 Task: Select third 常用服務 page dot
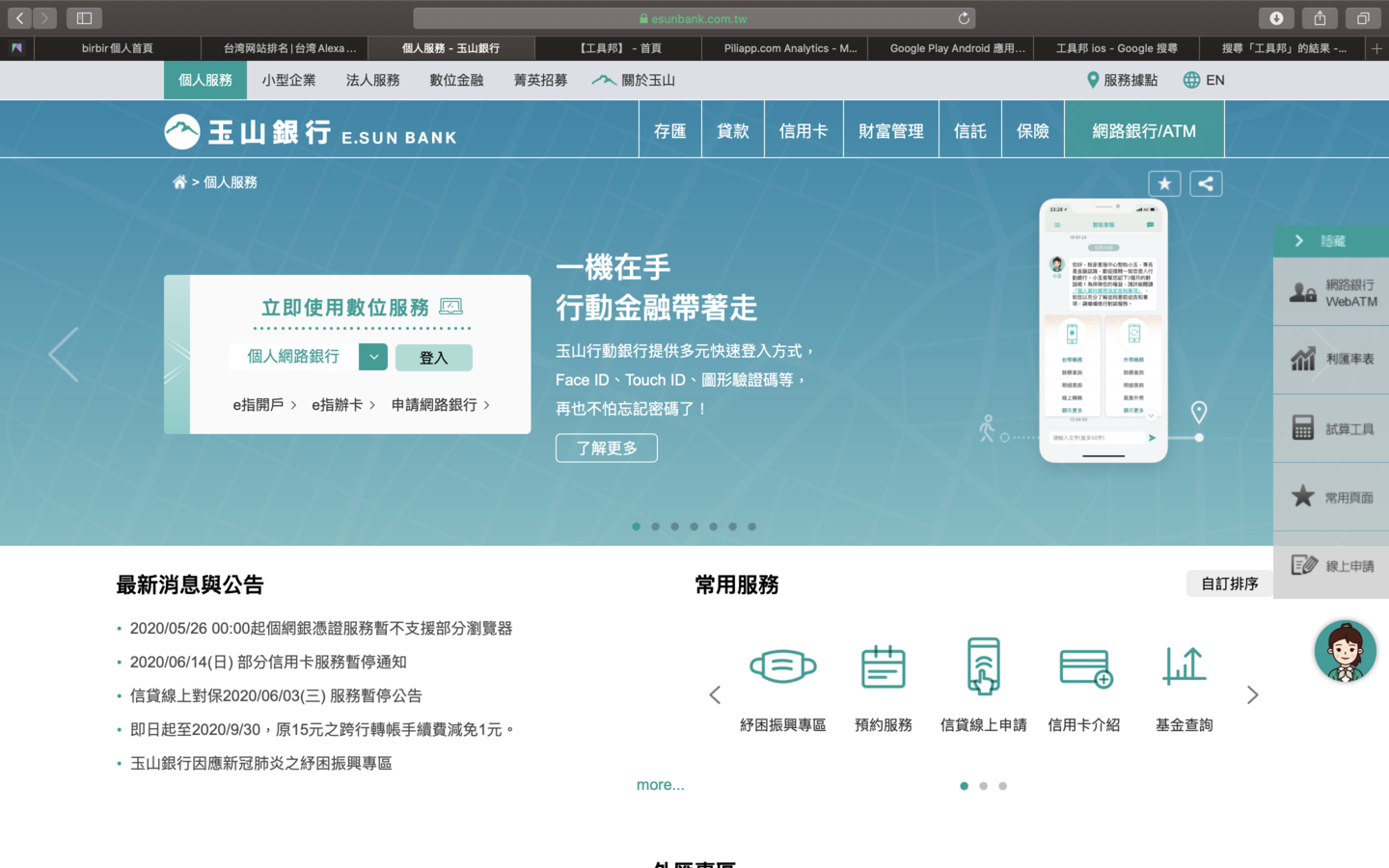point(1002,786)
